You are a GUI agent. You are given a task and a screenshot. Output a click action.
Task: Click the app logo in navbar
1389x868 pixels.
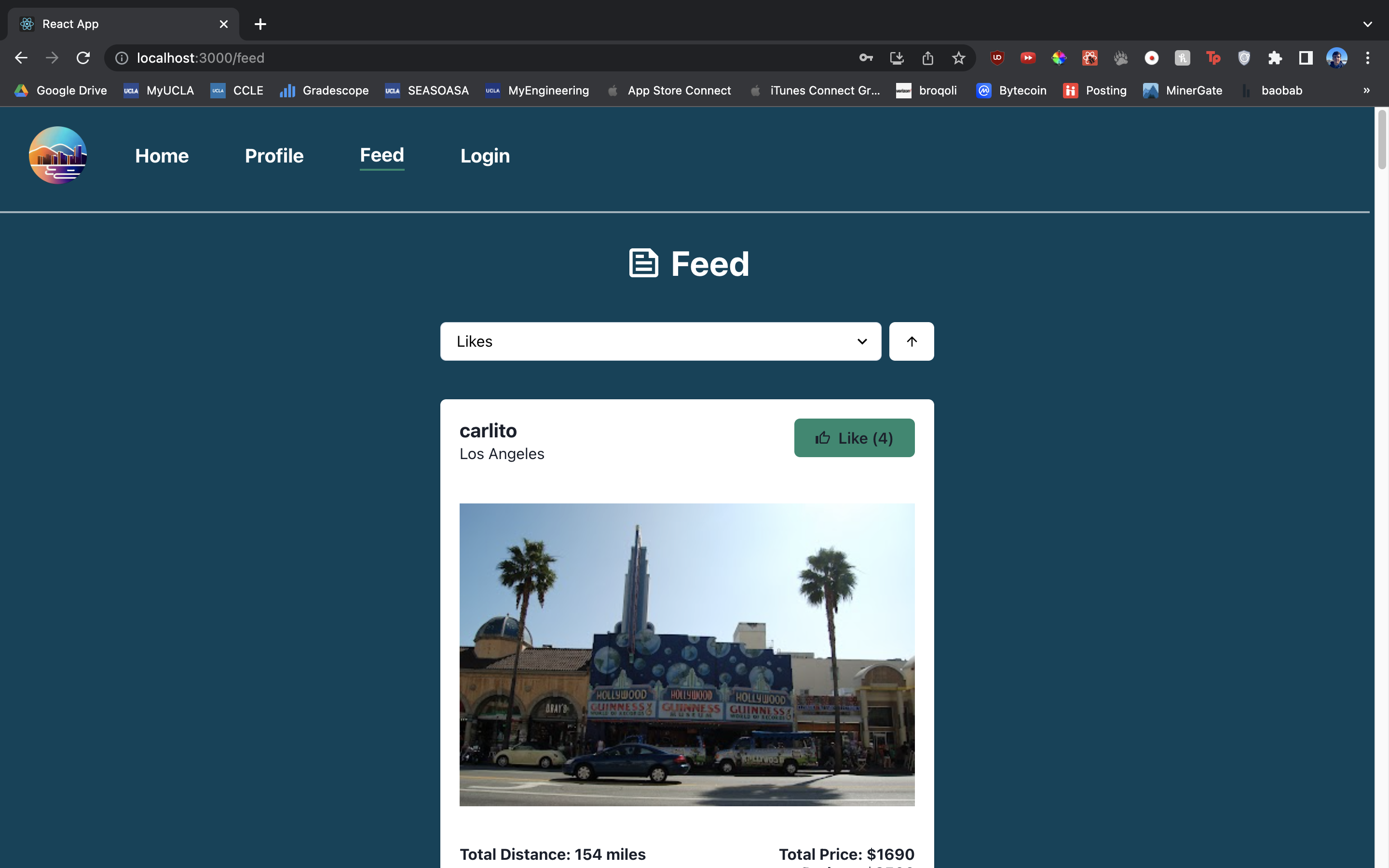coord(58,155)
